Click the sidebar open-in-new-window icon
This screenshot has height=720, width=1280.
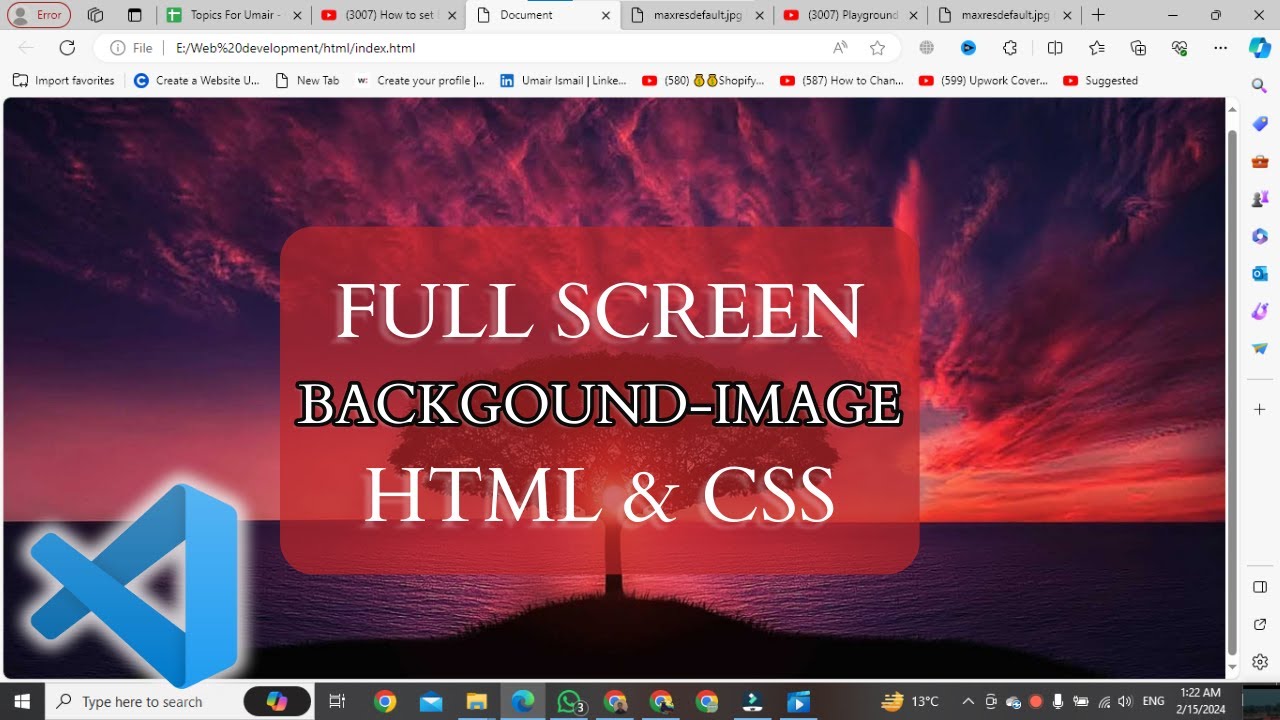point(1260,624)
